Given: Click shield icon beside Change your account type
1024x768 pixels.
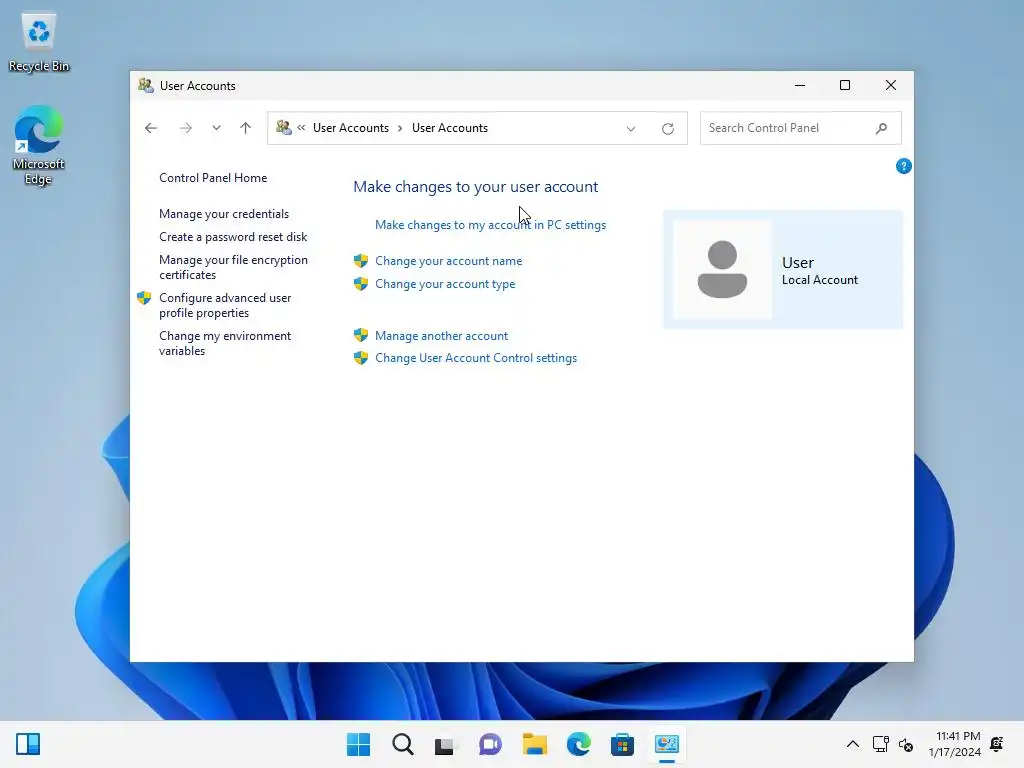Looking at the screenshot, I should pyautogui.click(x=360, y=283).
